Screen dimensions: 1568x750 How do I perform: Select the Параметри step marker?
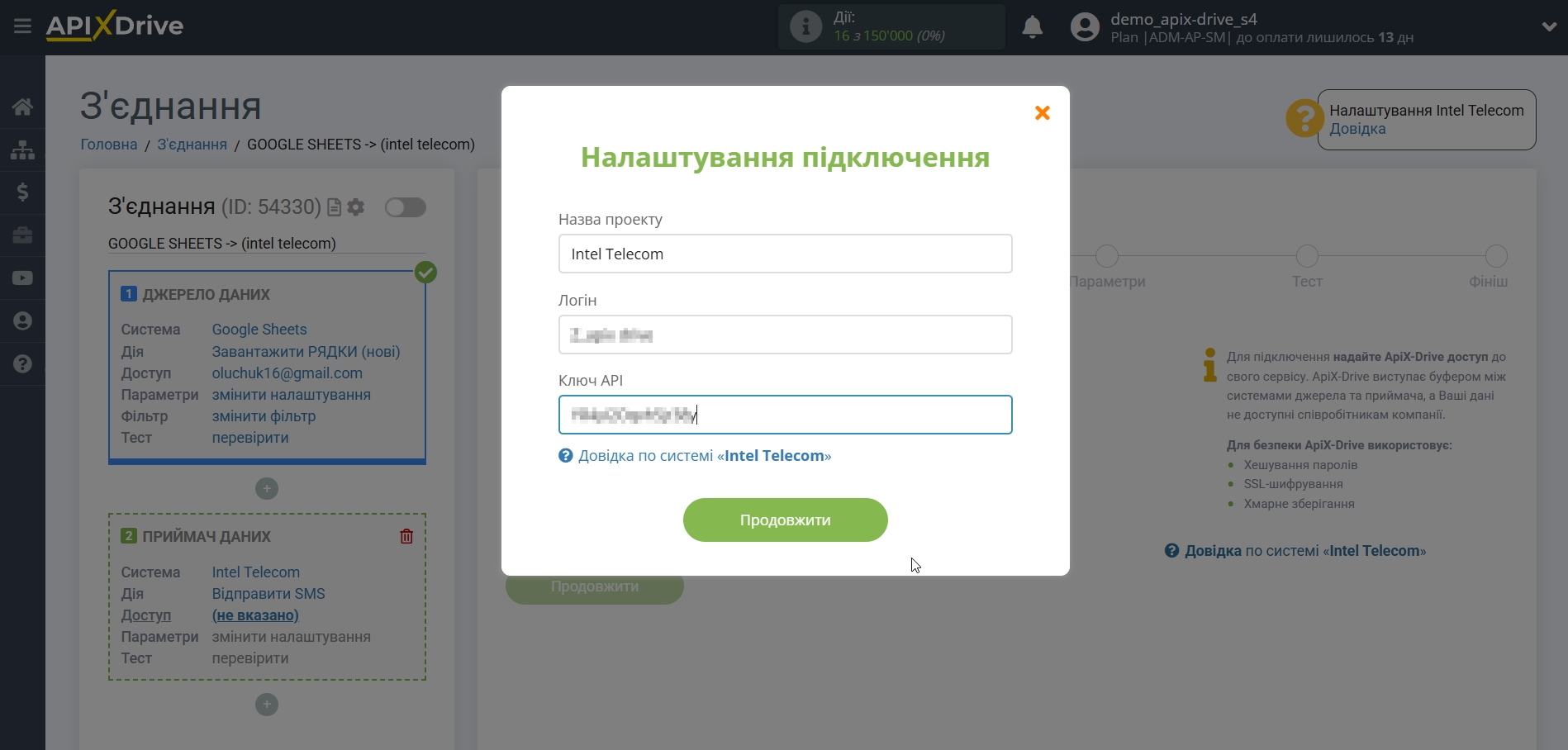(x=1107, y=256)
